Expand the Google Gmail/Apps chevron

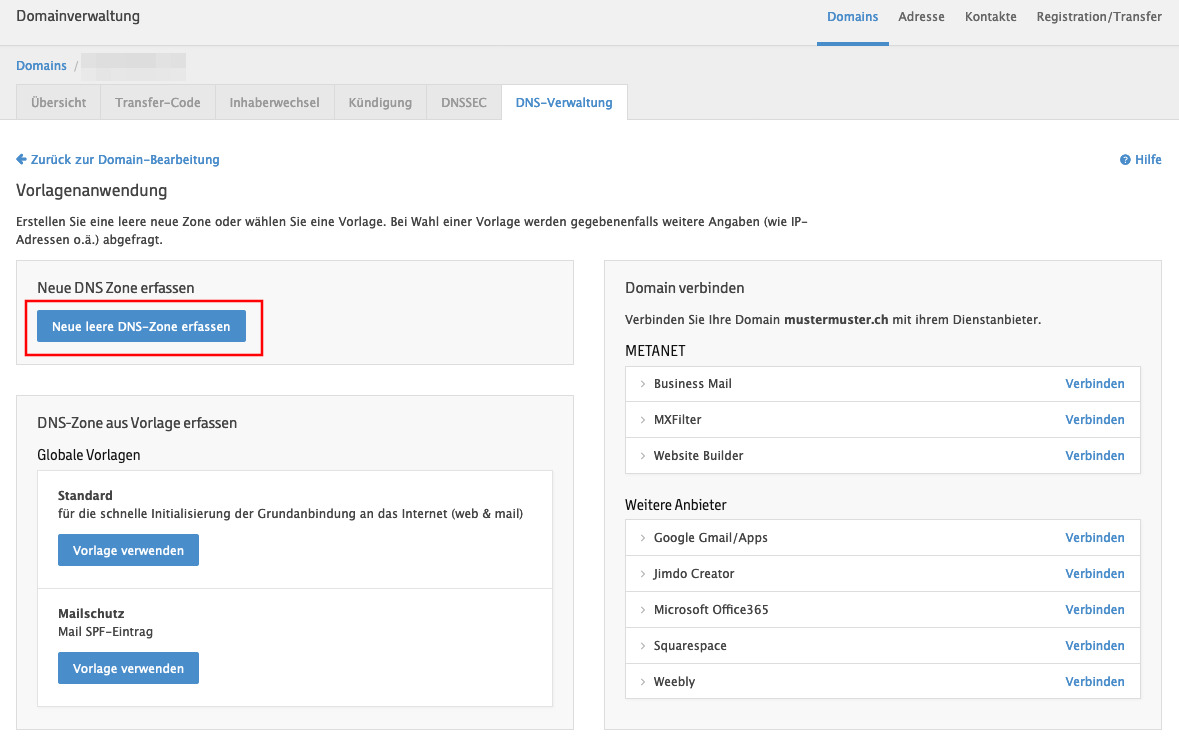[642, 538]
